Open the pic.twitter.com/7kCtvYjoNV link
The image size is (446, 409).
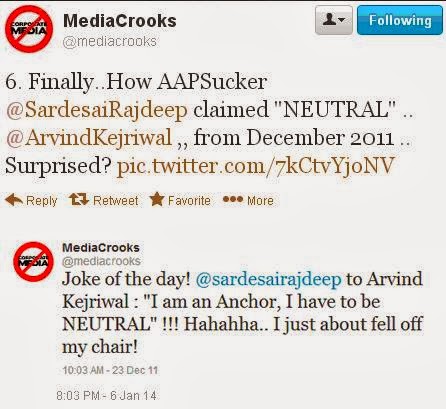(x=256, y=166)
